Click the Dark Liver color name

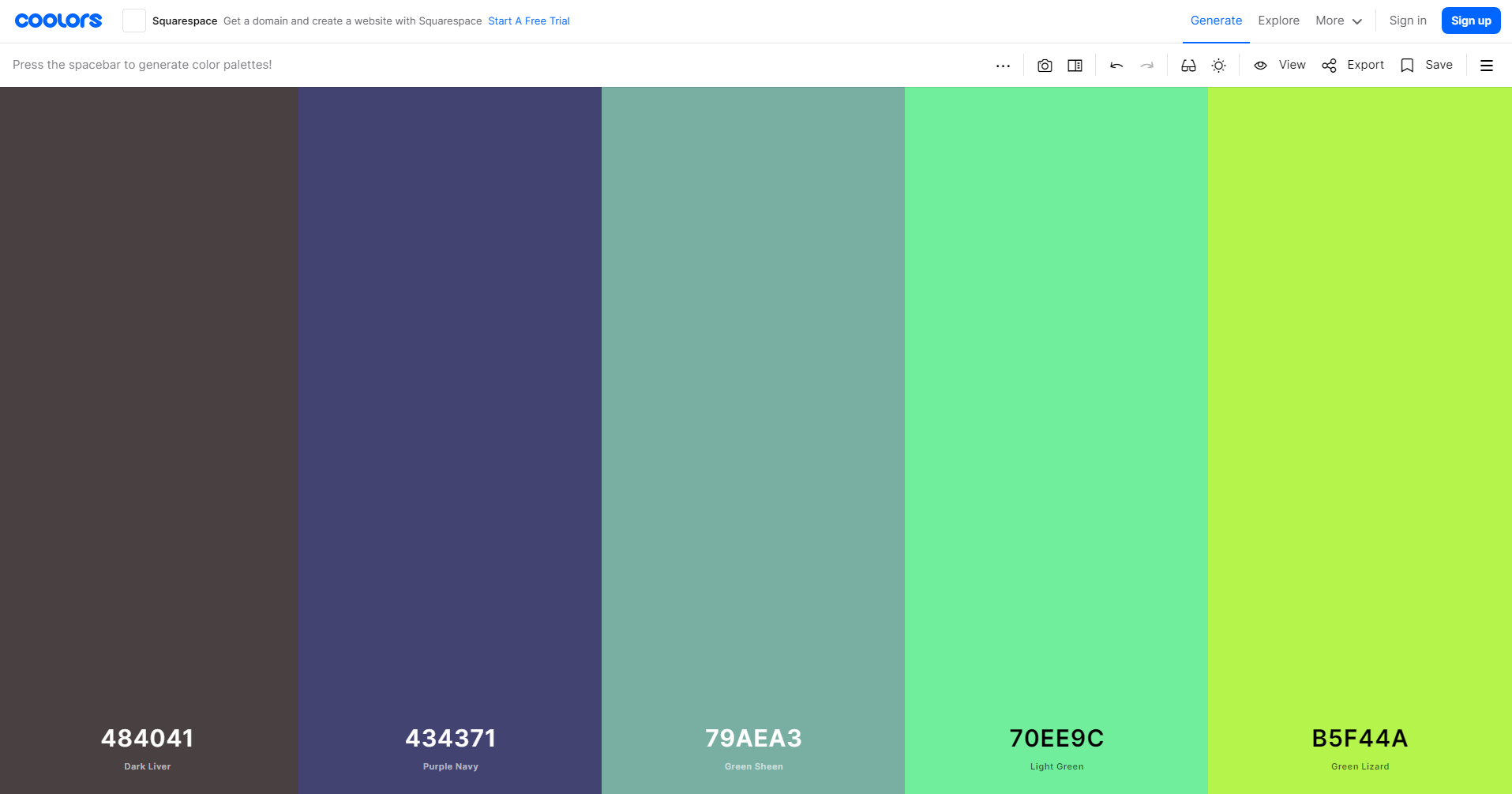148,766
